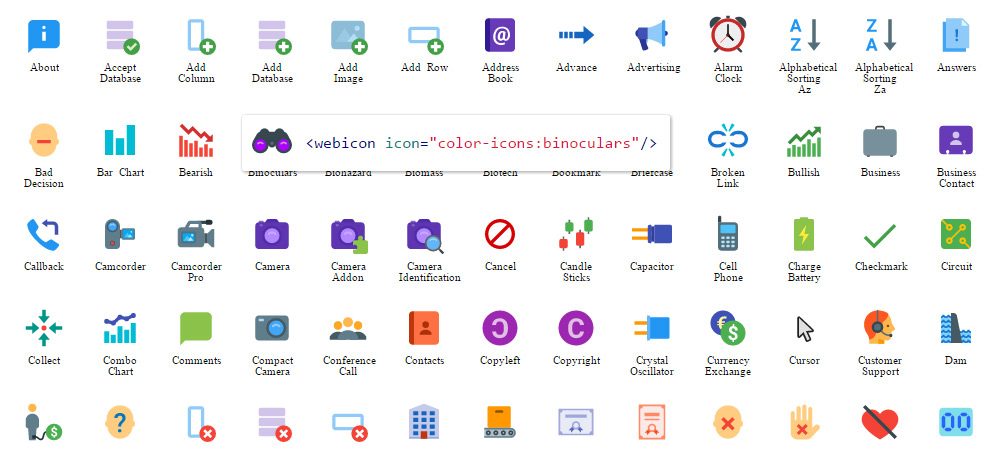Viewport: 1000px width, 450px height.
Task: Pick the Bad Decision face icon
Action: click(x=44, y=140)
